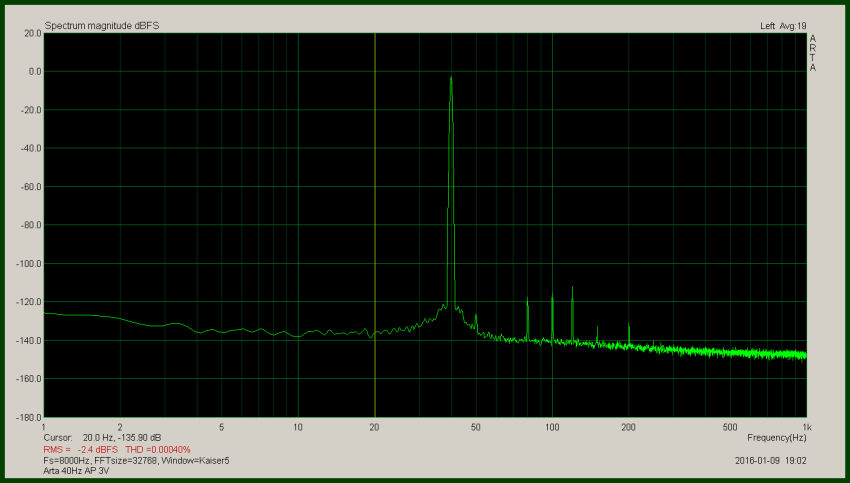Click the '-40.0' y-axis label

[x=31, y=149]
